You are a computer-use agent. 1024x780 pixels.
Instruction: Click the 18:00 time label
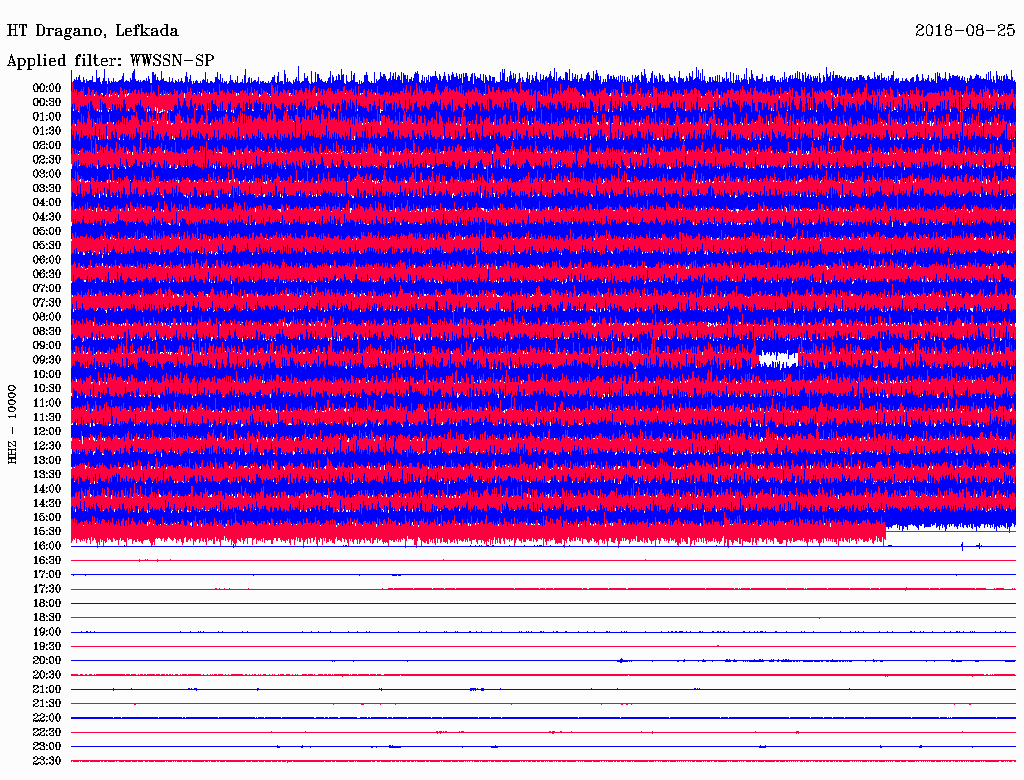(x=47, y=604)
